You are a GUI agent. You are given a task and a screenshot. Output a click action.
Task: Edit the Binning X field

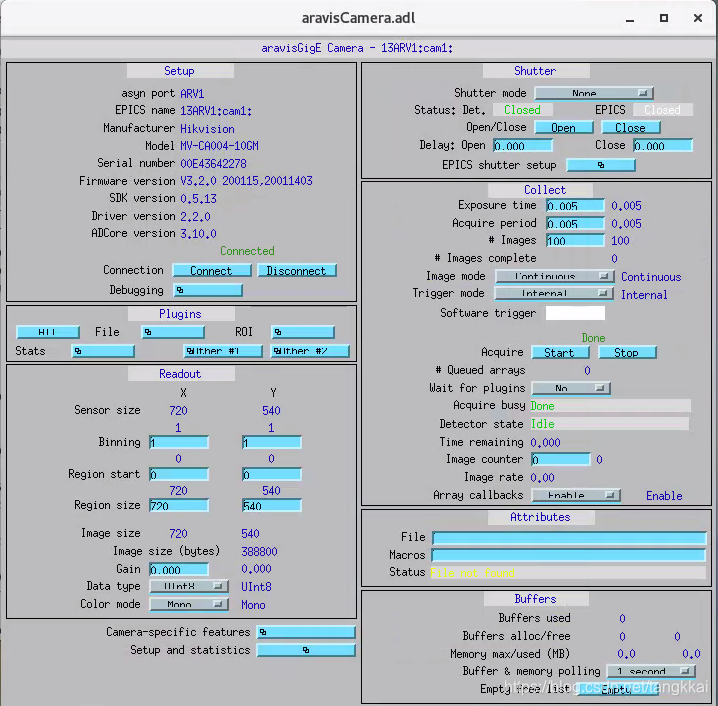179,442
